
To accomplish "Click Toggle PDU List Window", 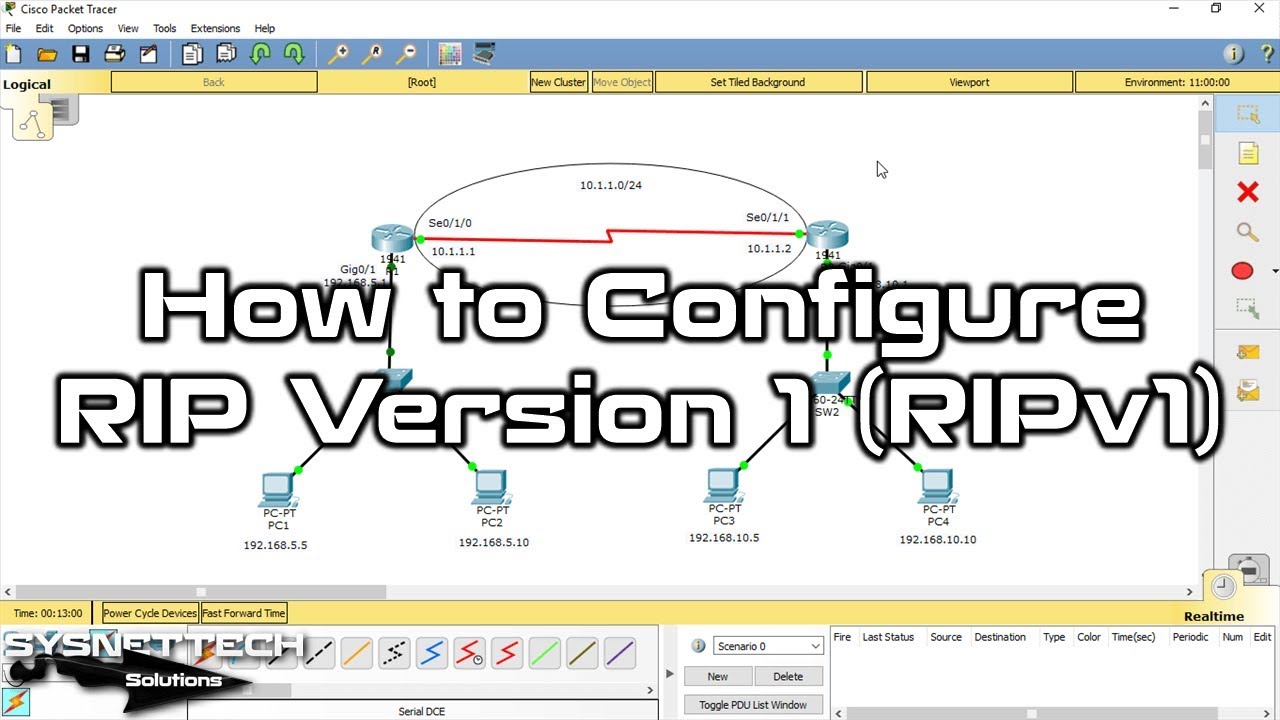I will click(x=753, y=705).
